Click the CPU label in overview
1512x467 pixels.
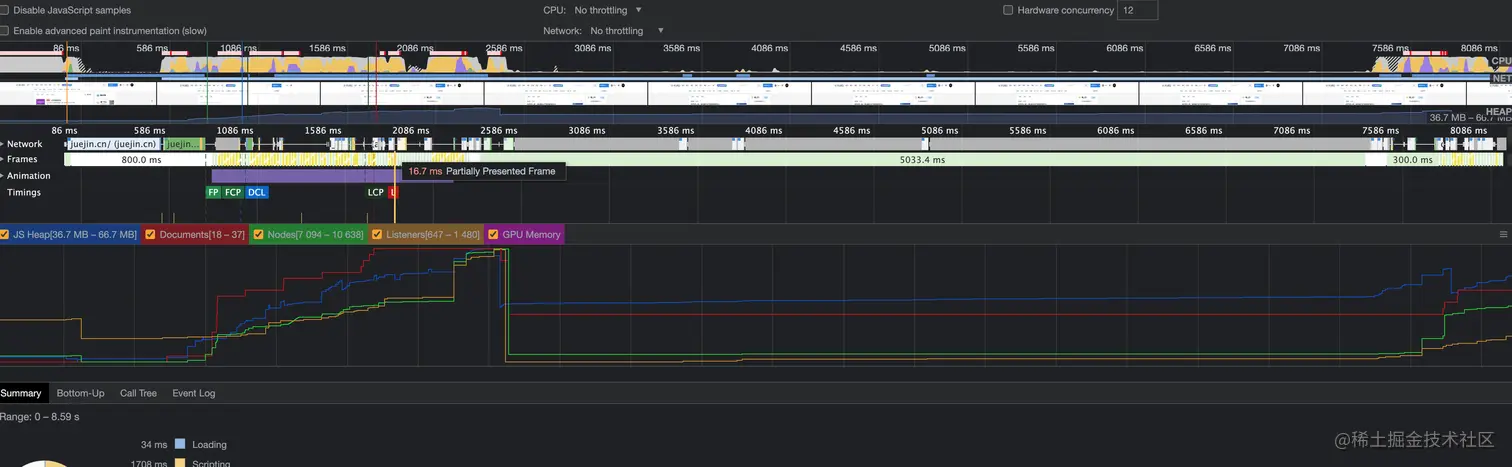(x=1501, y=61)
